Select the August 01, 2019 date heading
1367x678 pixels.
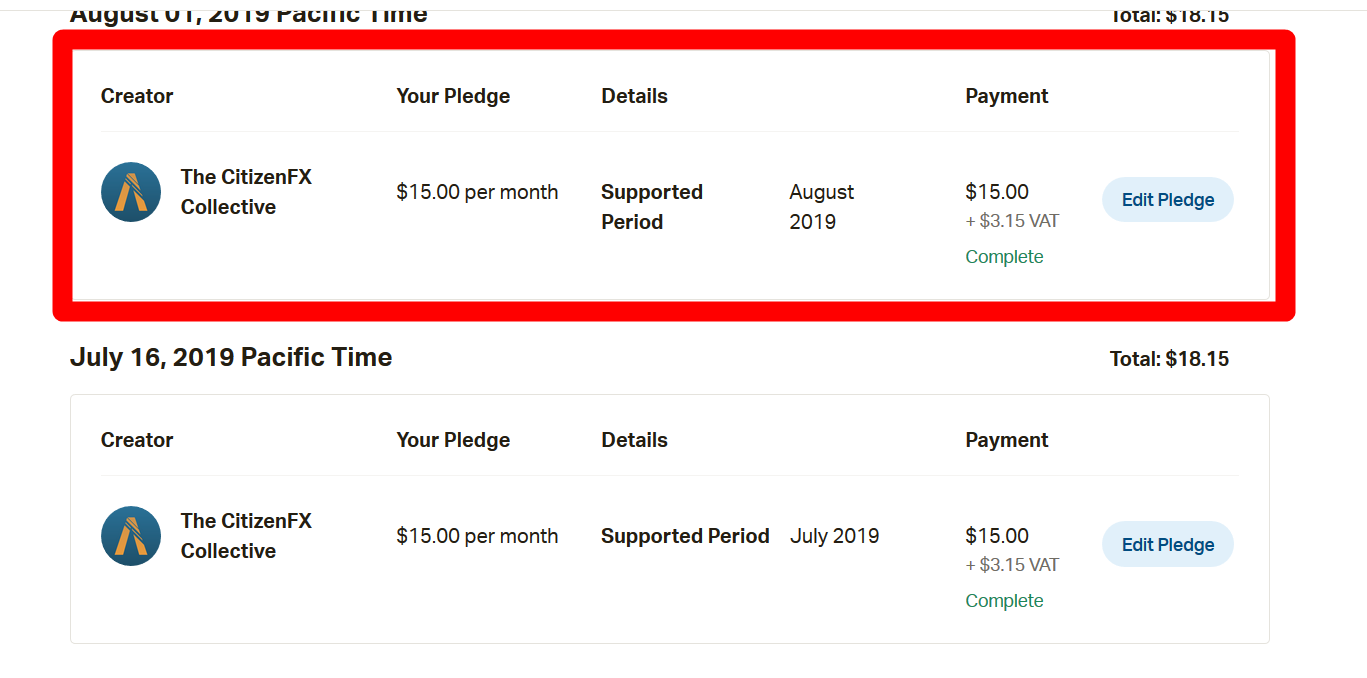(249, 14)
